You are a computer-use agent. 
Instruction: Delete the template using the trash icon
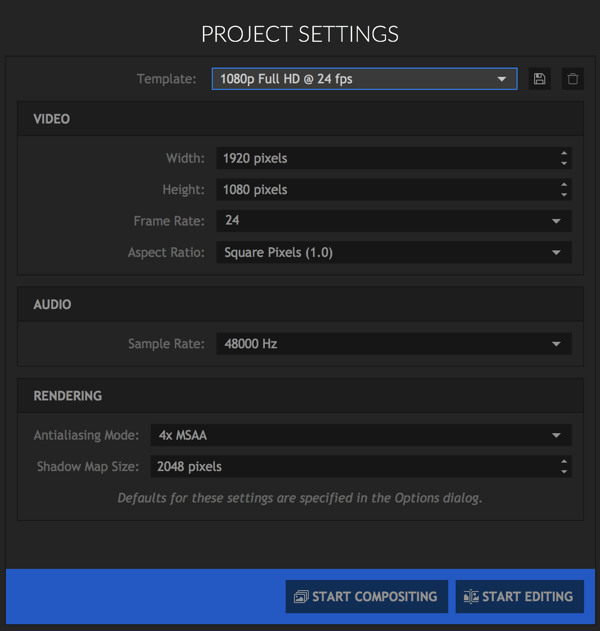[573, 79]
